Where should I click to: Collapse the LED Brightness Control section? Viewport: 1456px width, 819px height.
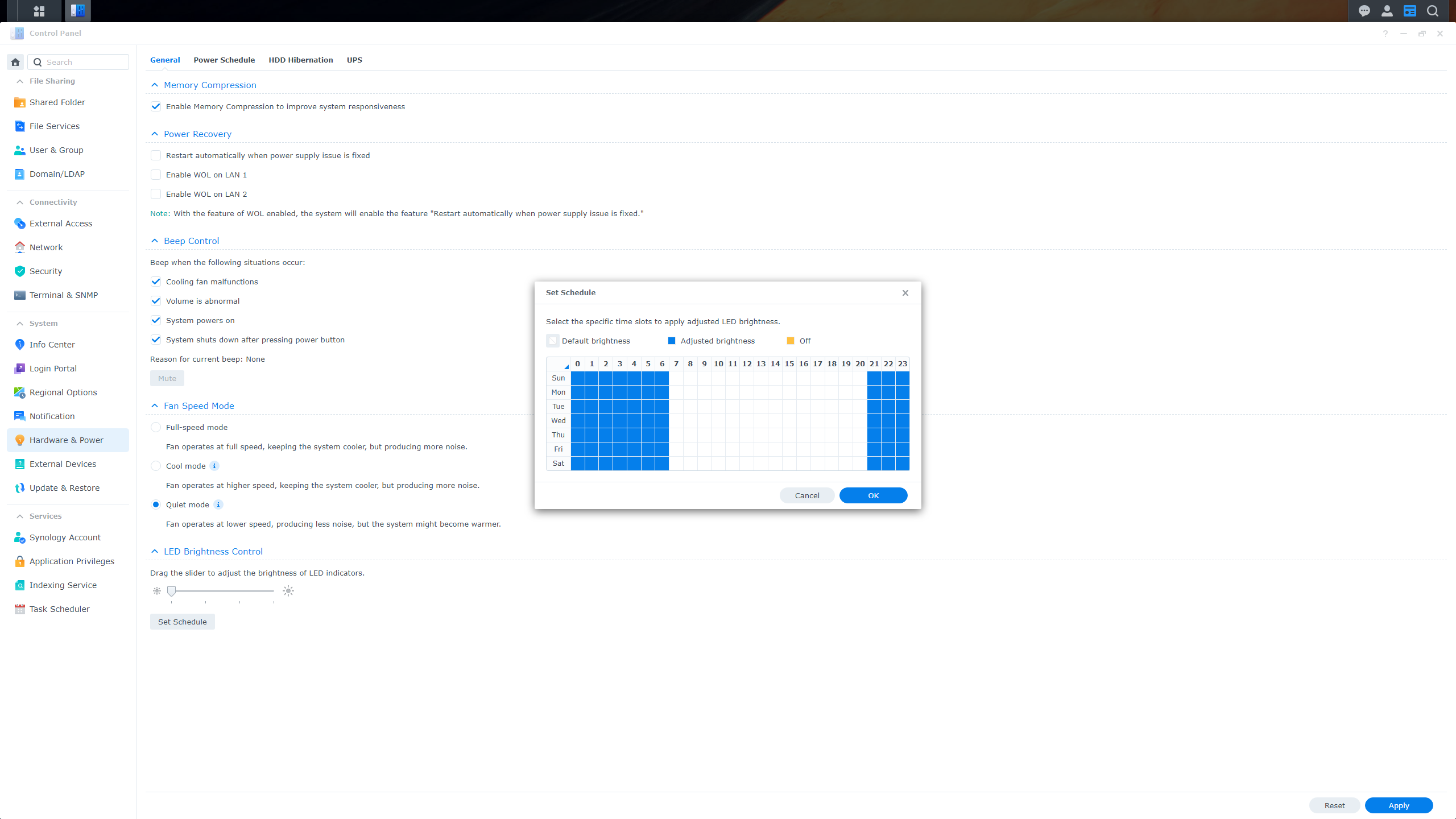point(155,552)
